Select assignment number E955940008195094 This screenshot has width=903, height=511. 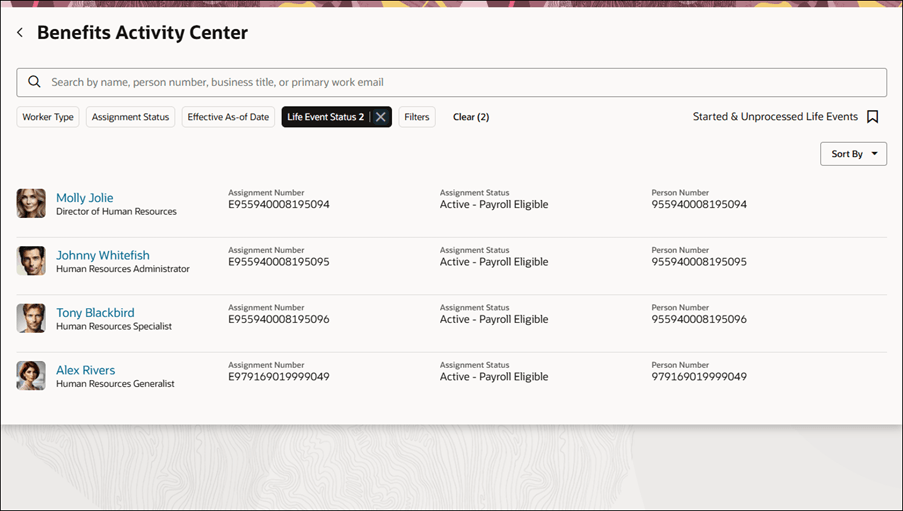(279, 205)
